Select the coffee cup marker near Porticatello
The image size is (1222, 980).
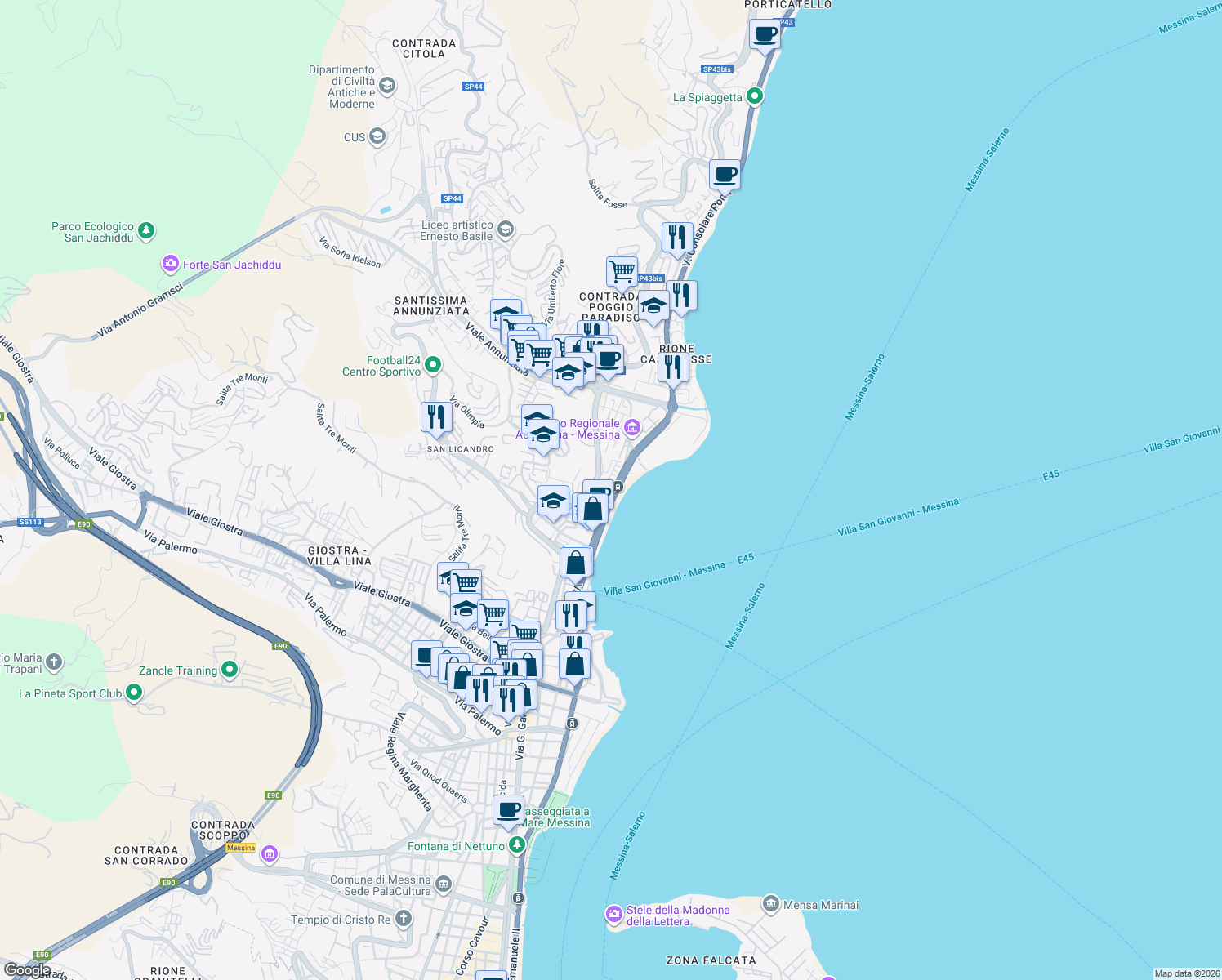765,35
